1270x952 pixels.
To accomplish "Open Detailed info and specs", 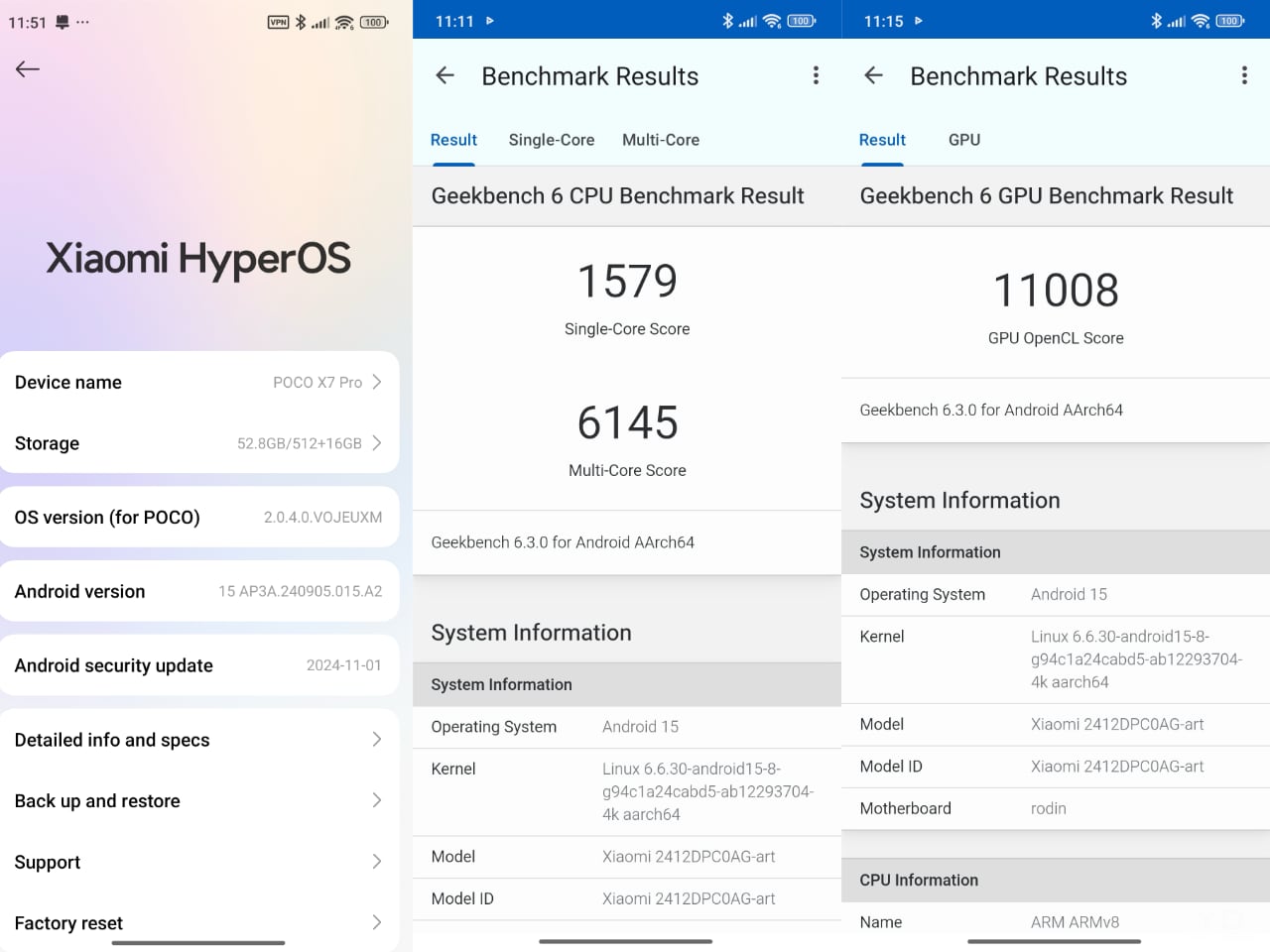I will click(198, 740).
